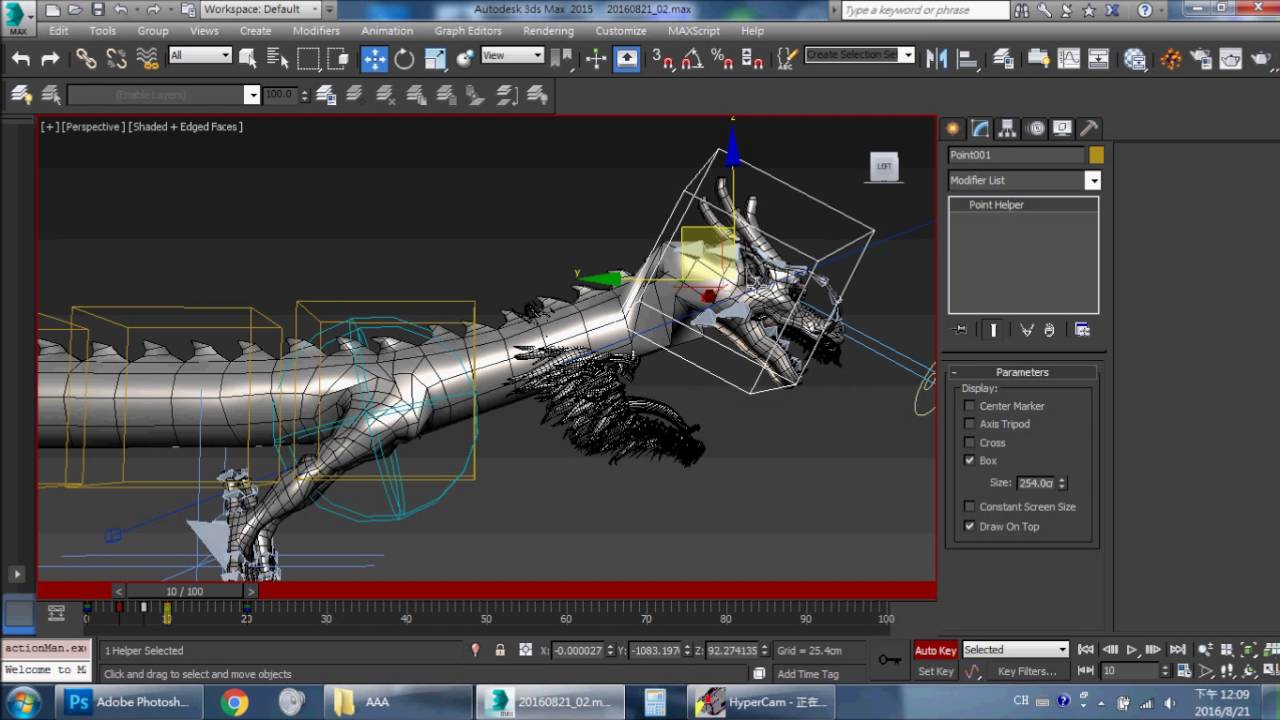This screenshot has width=1280, height=720.
Task: Click the Undo arrow in main toolbar
Action: (21, 58)
